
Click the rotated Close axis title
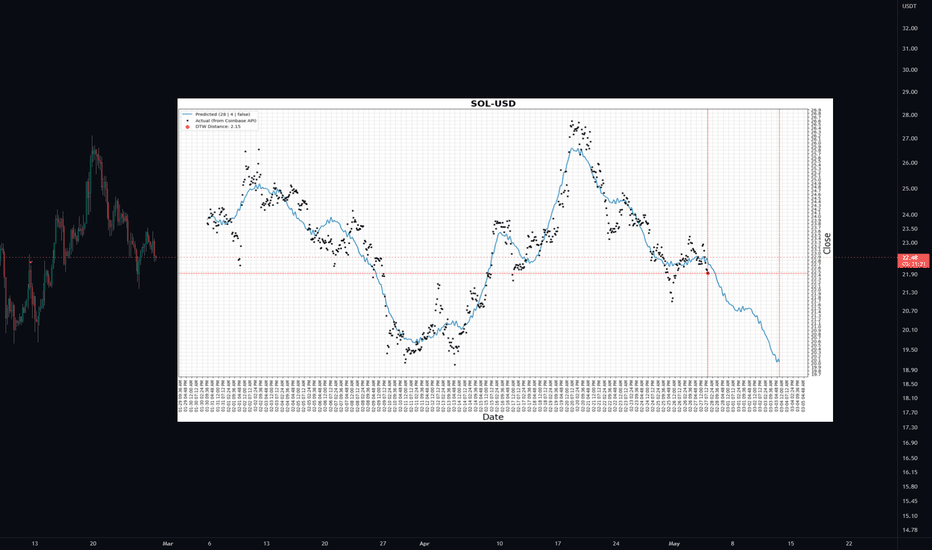827,244
